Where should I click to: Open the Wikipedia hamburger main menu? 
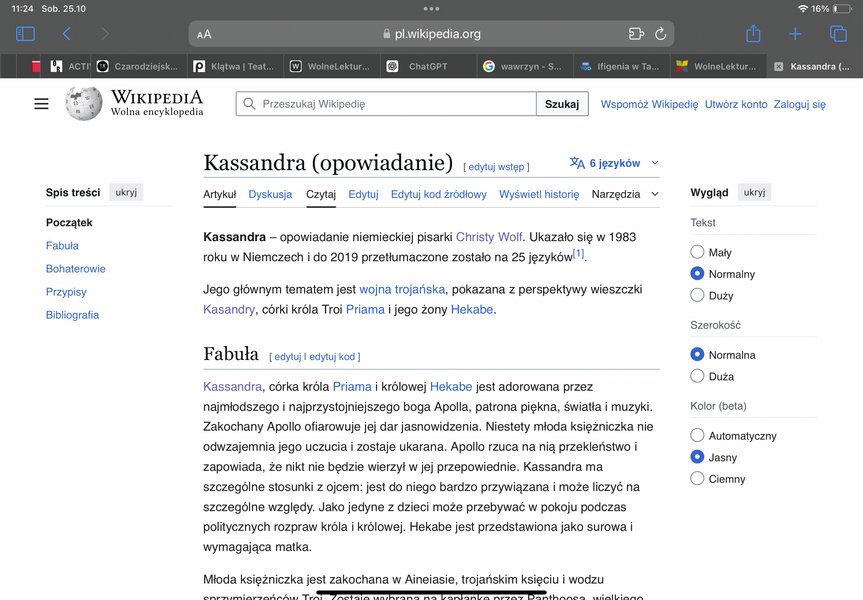pyautogui.click(x=41, y=103)
